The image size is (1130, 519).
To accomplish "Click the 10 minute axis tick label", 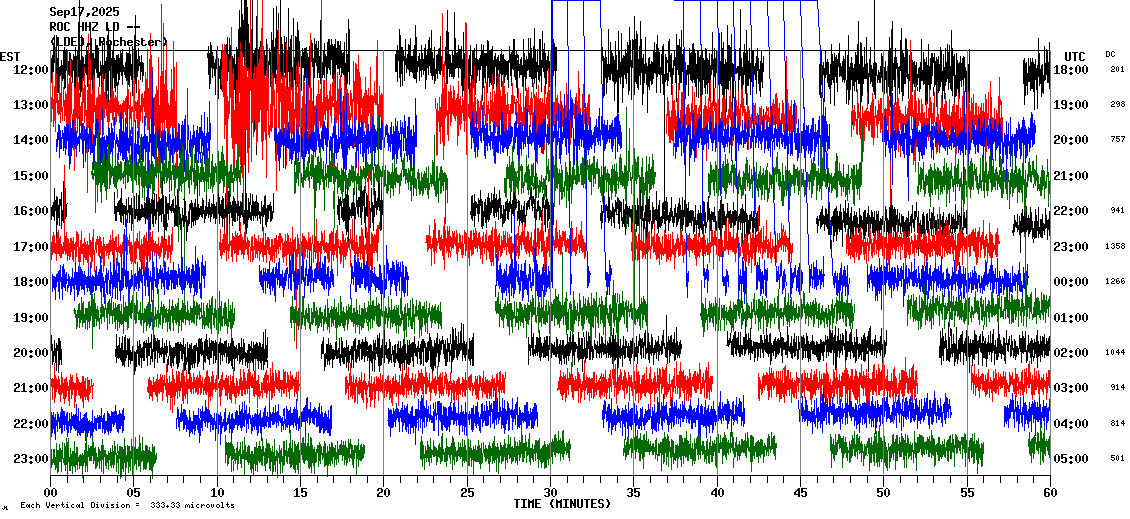I will point(217,493).
